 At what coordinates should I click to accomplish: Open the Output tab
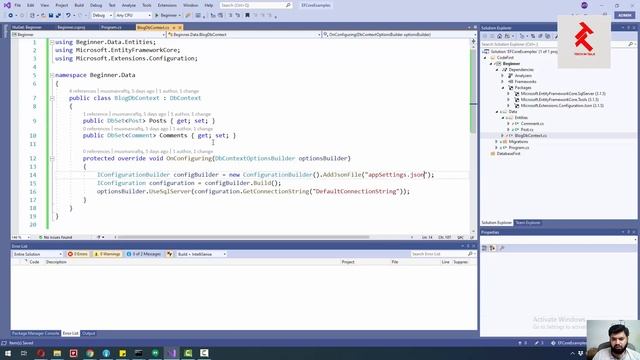(x=89, y=333)
